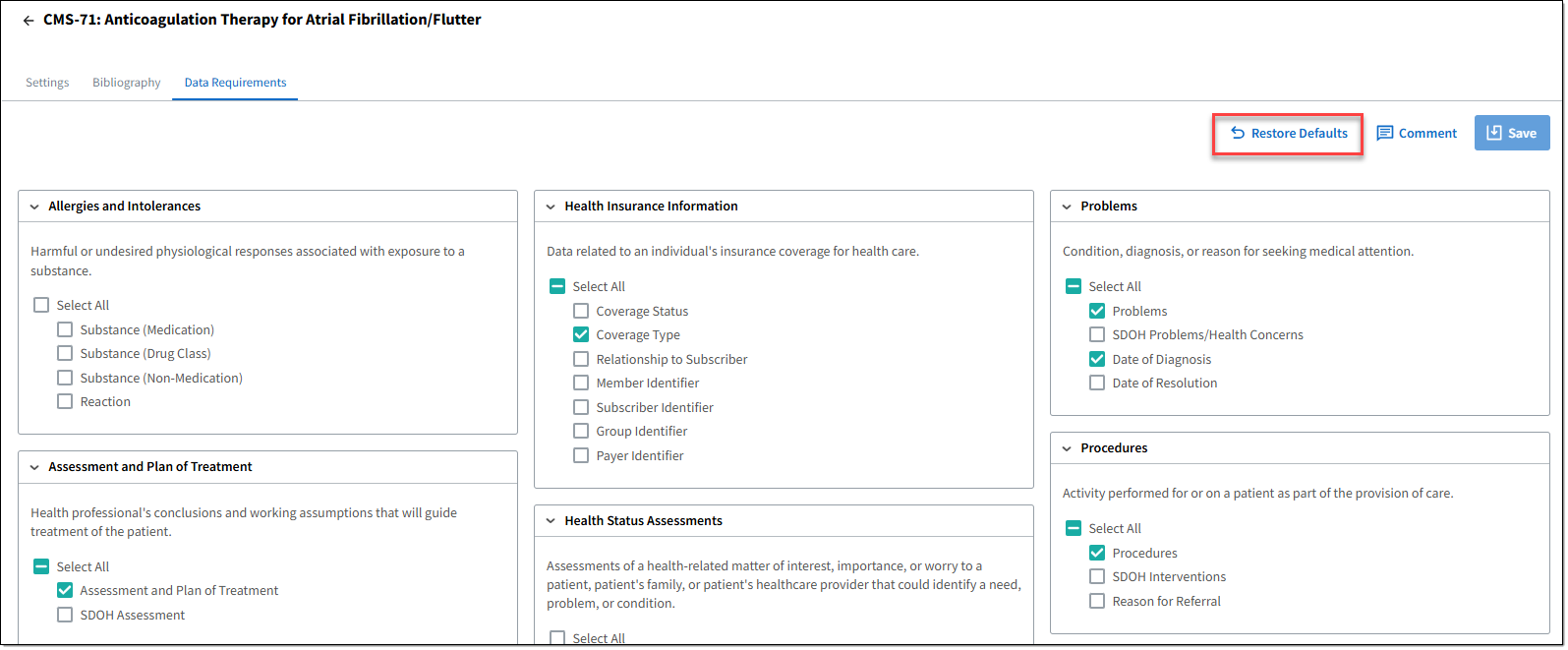Collapse Assessment and Plan of Treatment section
The width and height of the screenshot is (1568, 650).
34,467
